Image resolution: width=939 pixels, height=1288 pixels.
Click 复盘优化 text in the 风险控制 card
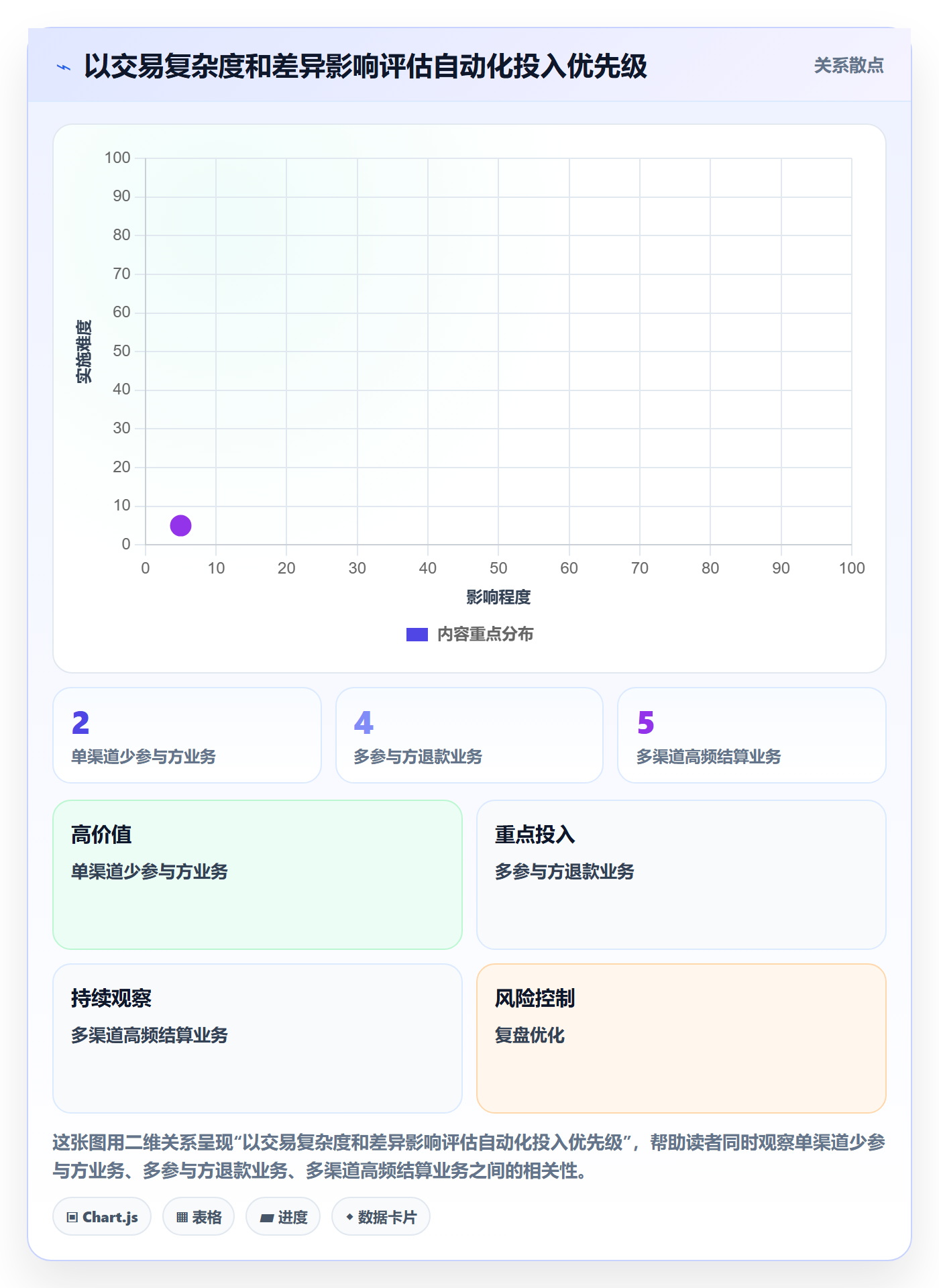(530, 1035)
